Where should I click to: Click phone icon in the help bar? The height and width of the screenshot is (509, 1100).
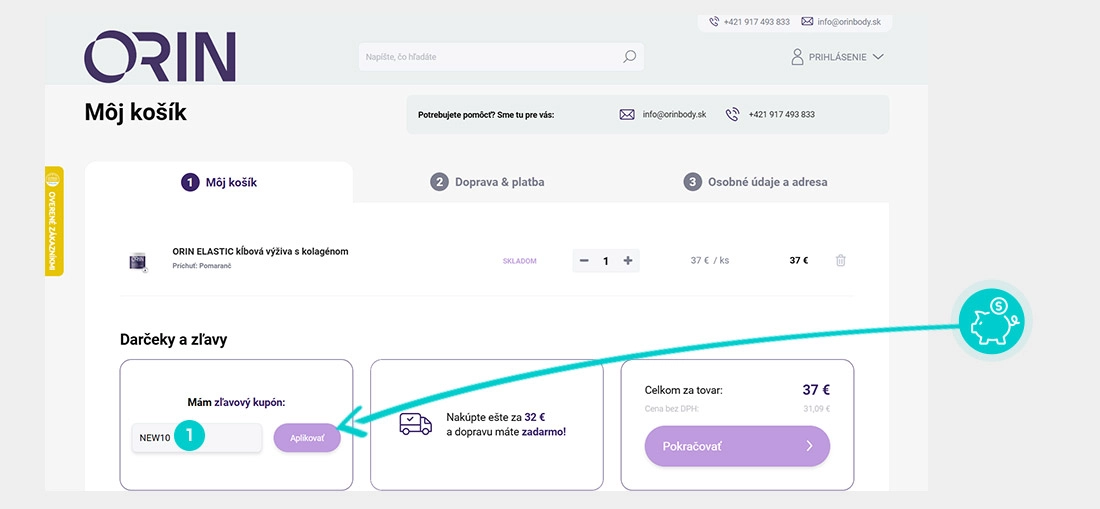point(732,114)
